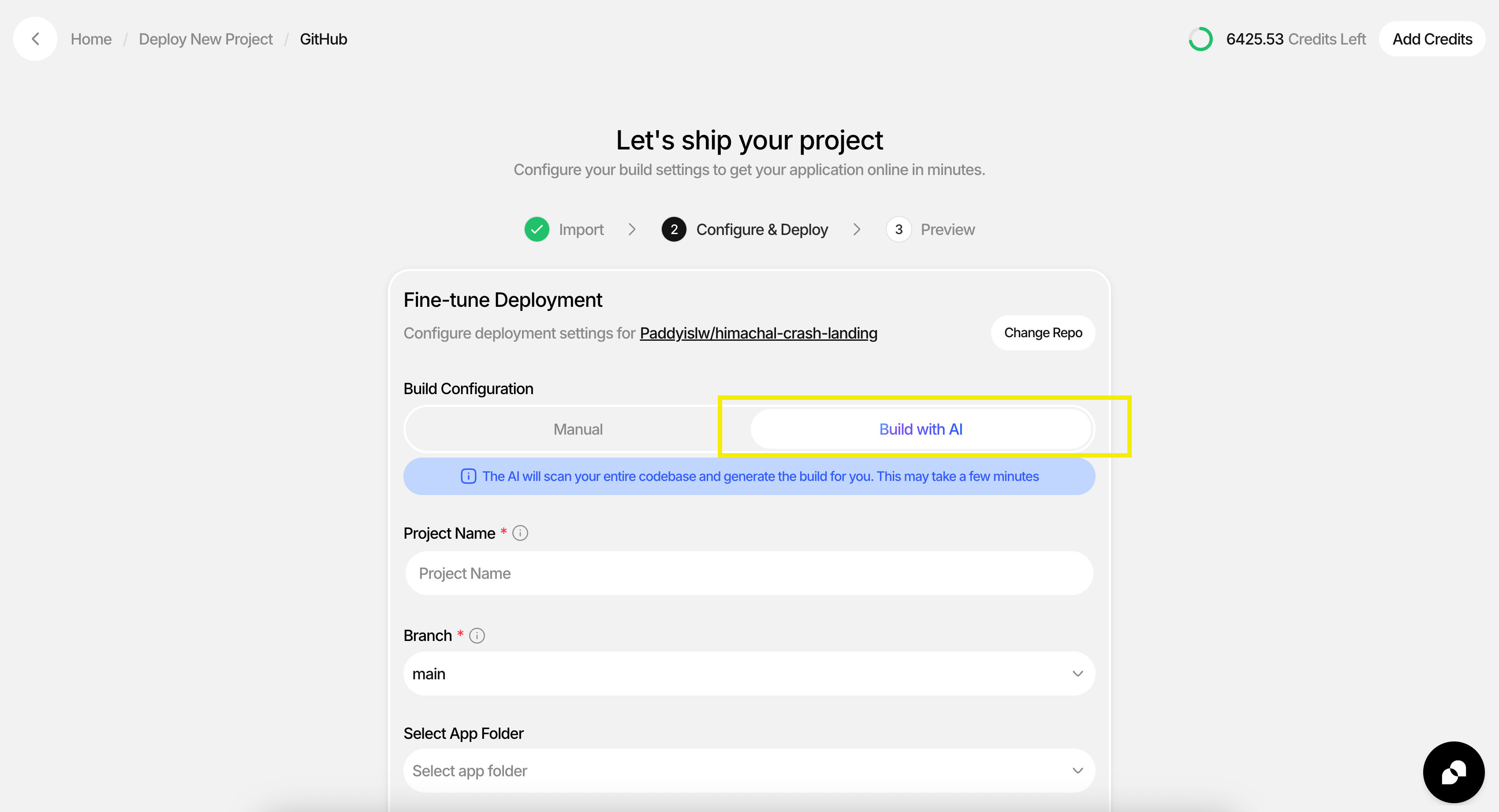Expand the app folder chevron

click(1077, 770)
